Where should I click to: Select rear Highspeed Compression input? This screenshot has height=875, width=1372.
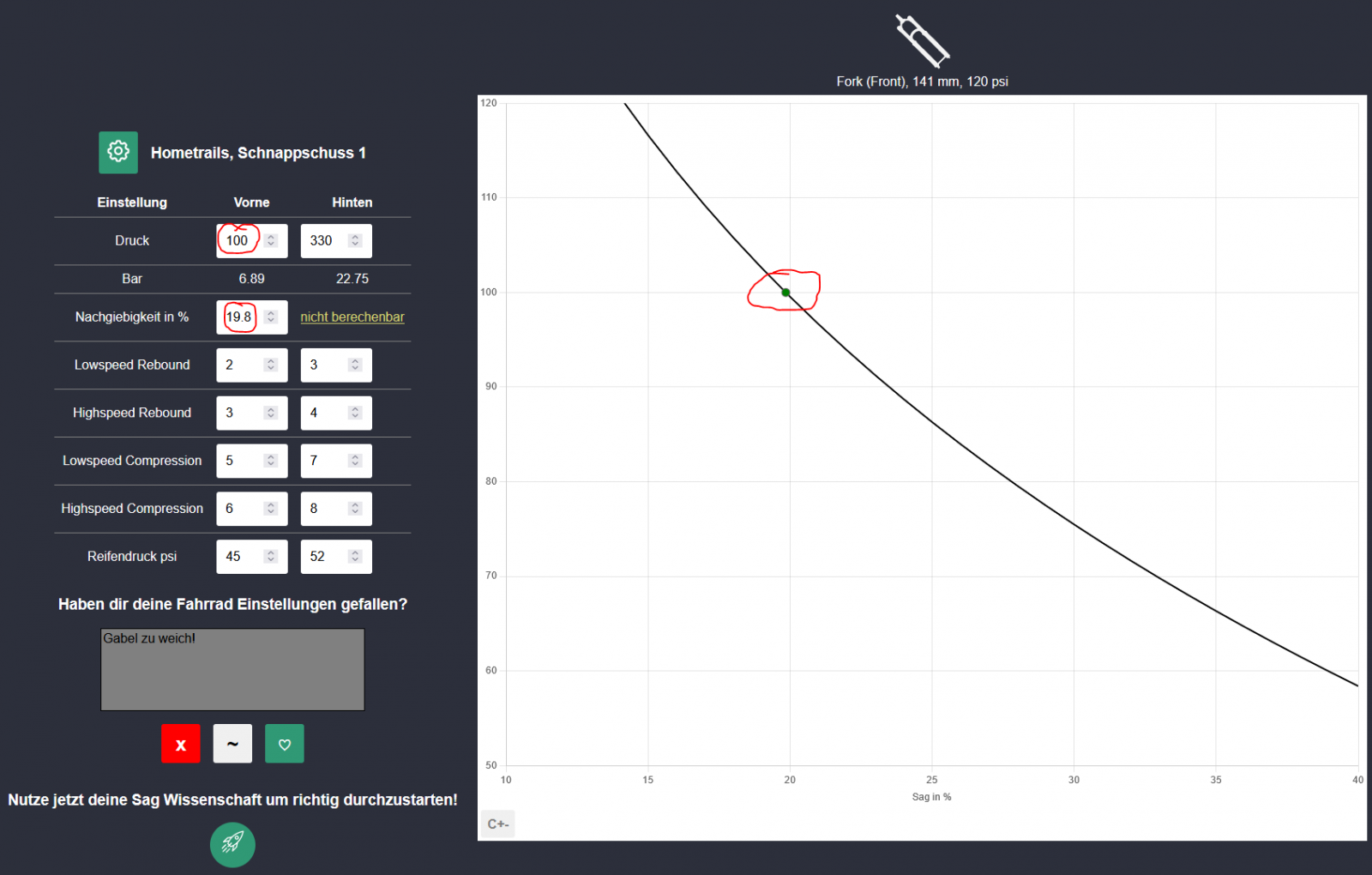click(x=326, y=509)
